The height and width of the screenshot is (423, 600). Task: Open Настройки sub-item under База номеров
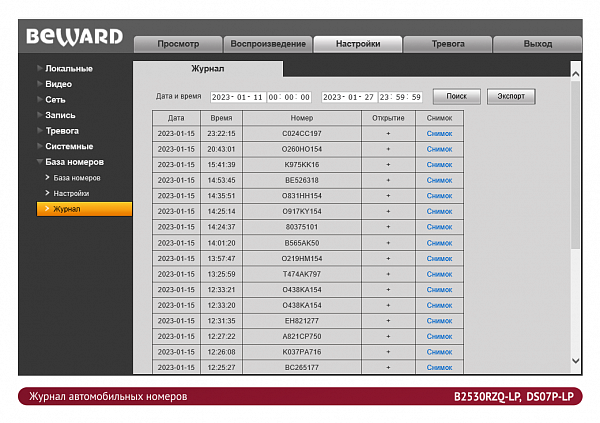[x=71, y=194]
